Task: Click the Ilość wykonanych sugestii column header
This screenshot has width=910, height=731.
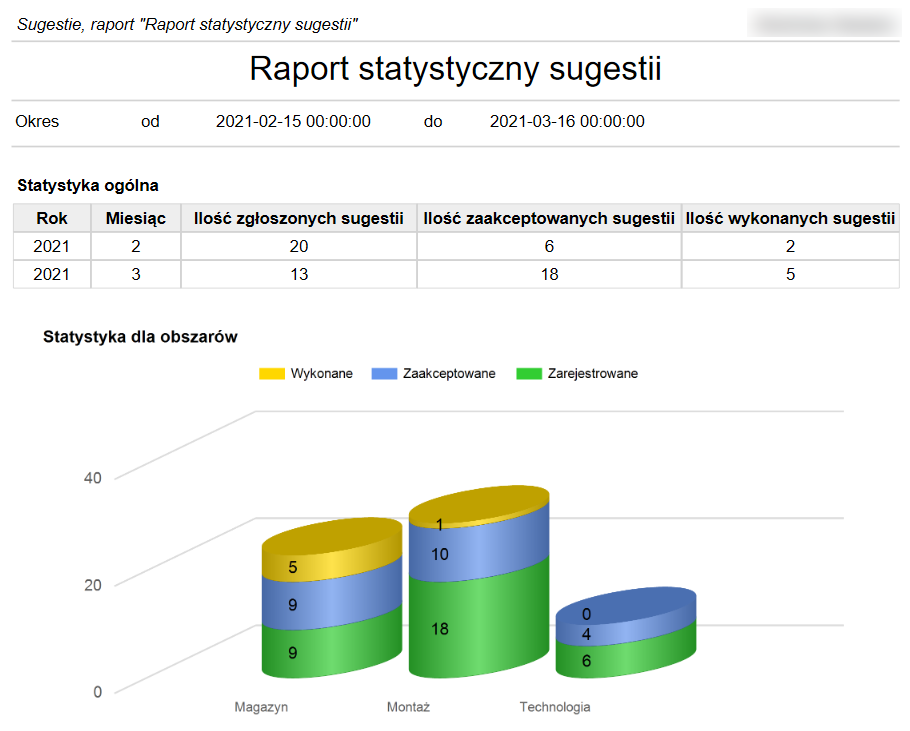Action: (790, 218)
